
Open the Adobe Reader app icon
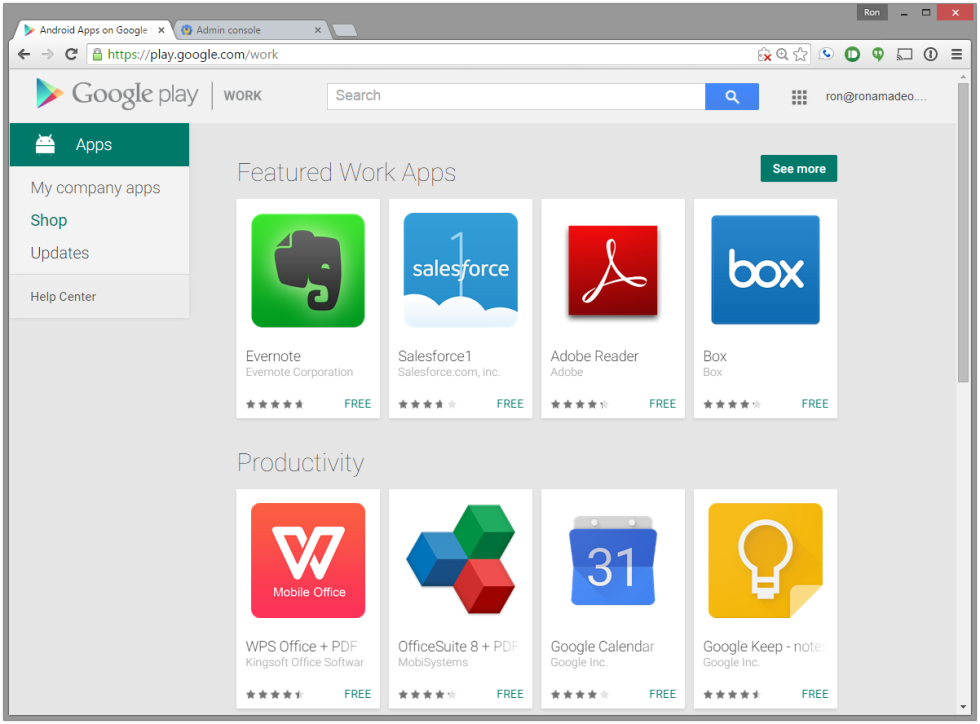pos(612,269)
